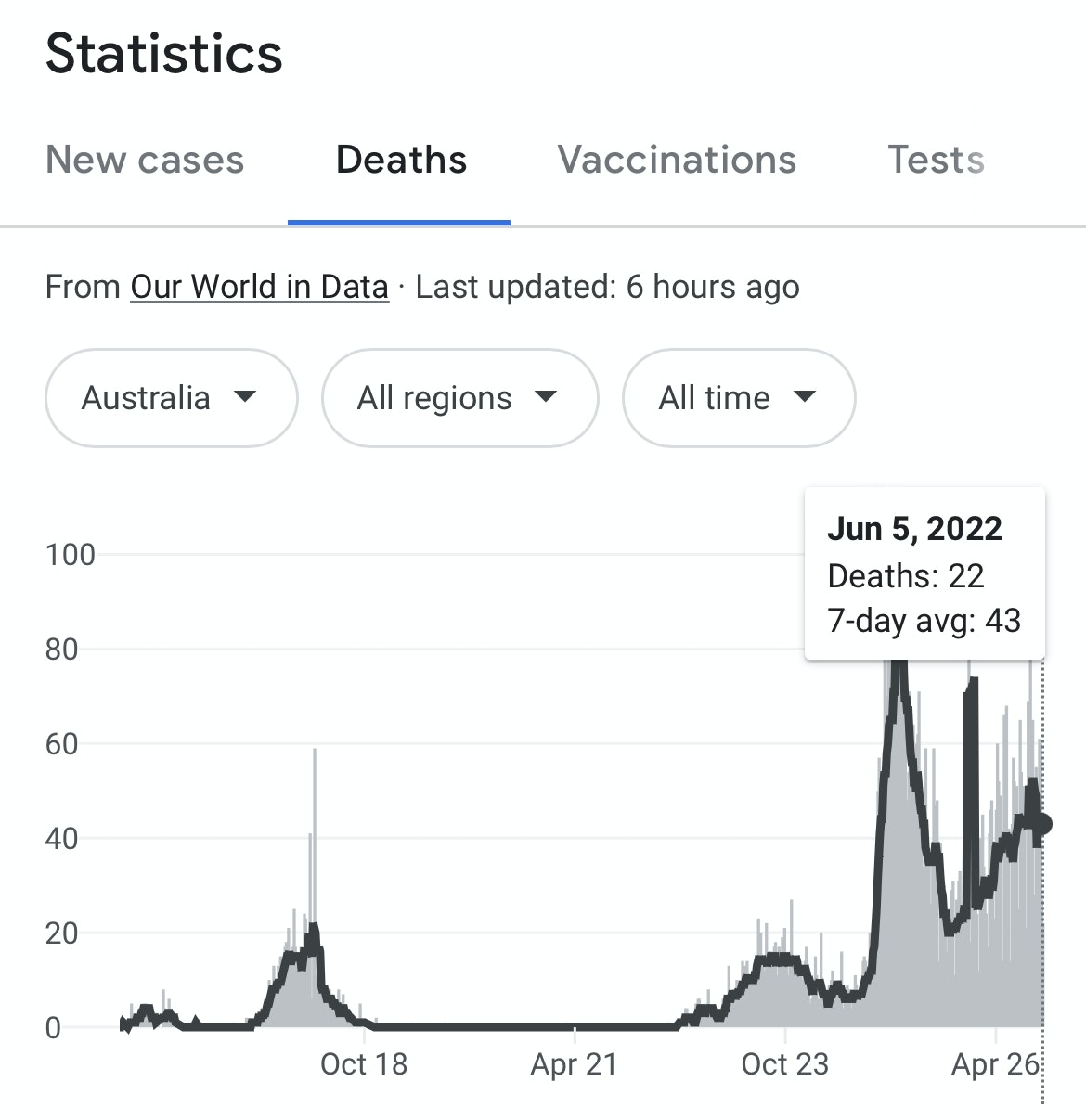Click the Jun 5, 2022 tooltip date
The image size is (1086, 1120).
coord(914,529)
